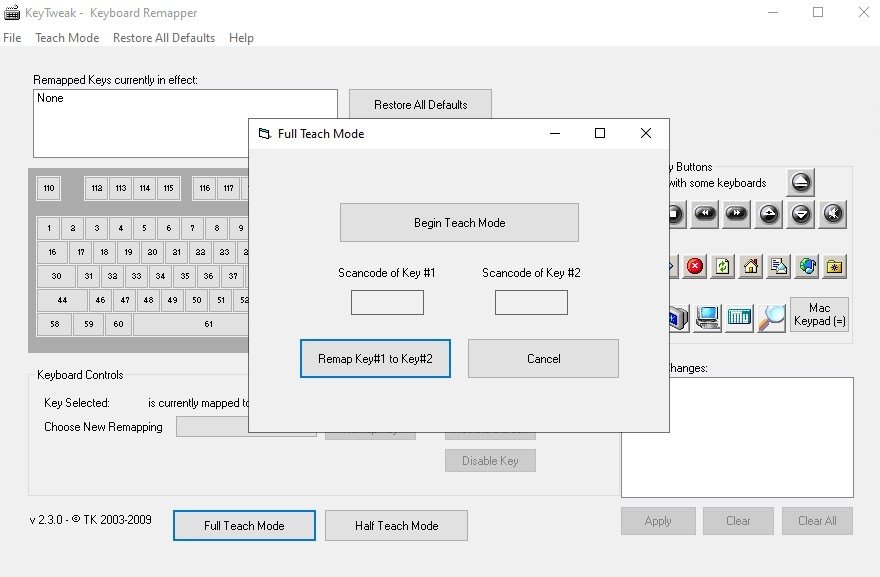
Task: Select key 113 on the keyboard layout
Action: (x=121, y=189)
